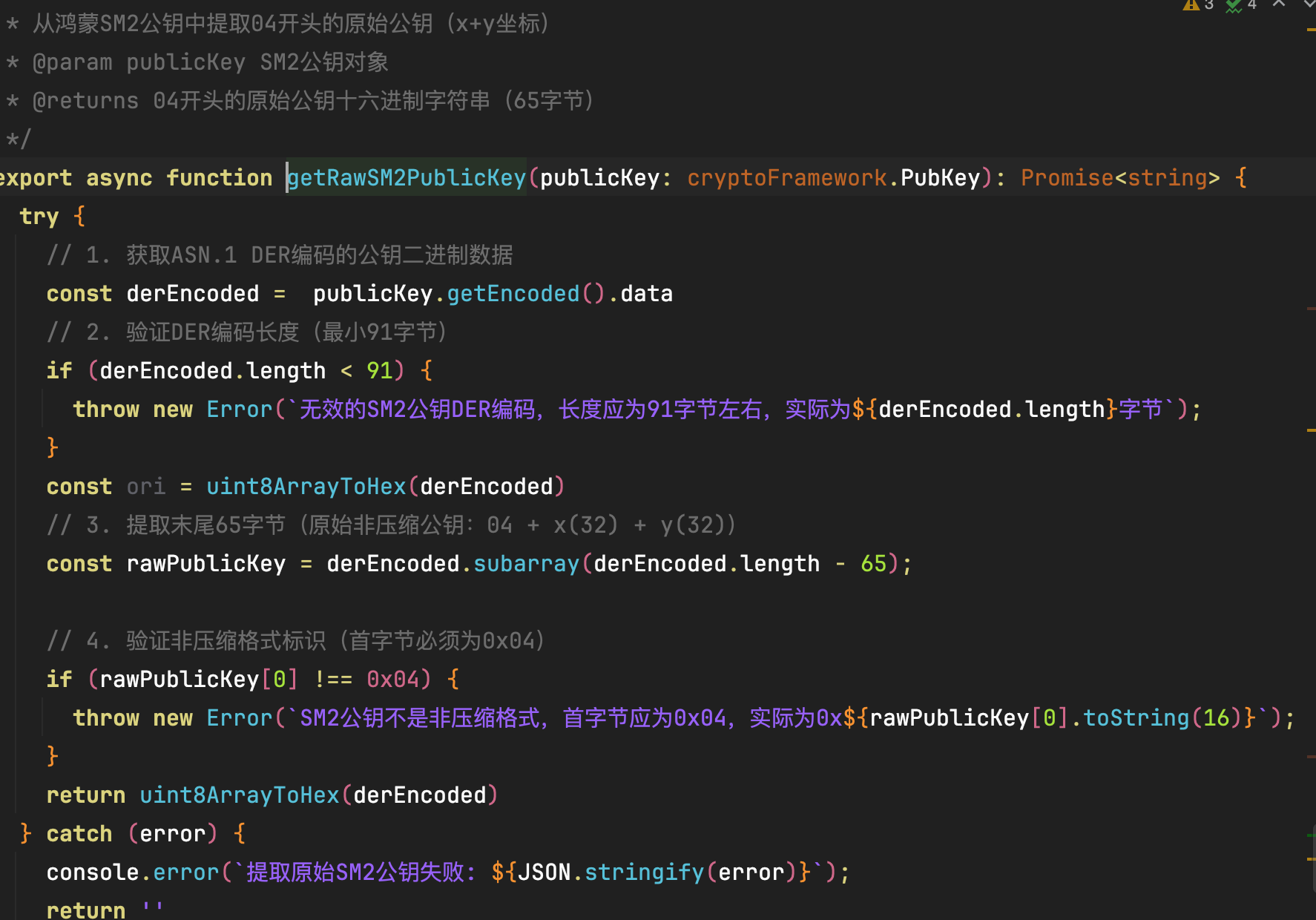Click the try keyword
Screen dimensions: 1316x920
point(39,216)
